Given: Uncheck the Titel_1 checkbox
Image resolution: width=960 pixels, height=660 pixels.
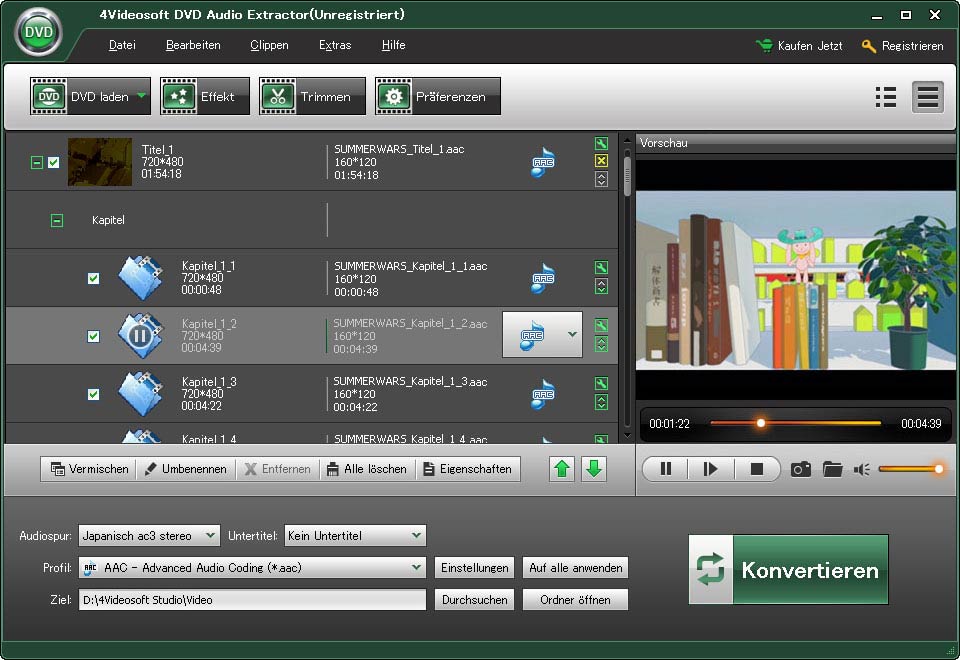Looking at the screenshot, I should 54,162.
